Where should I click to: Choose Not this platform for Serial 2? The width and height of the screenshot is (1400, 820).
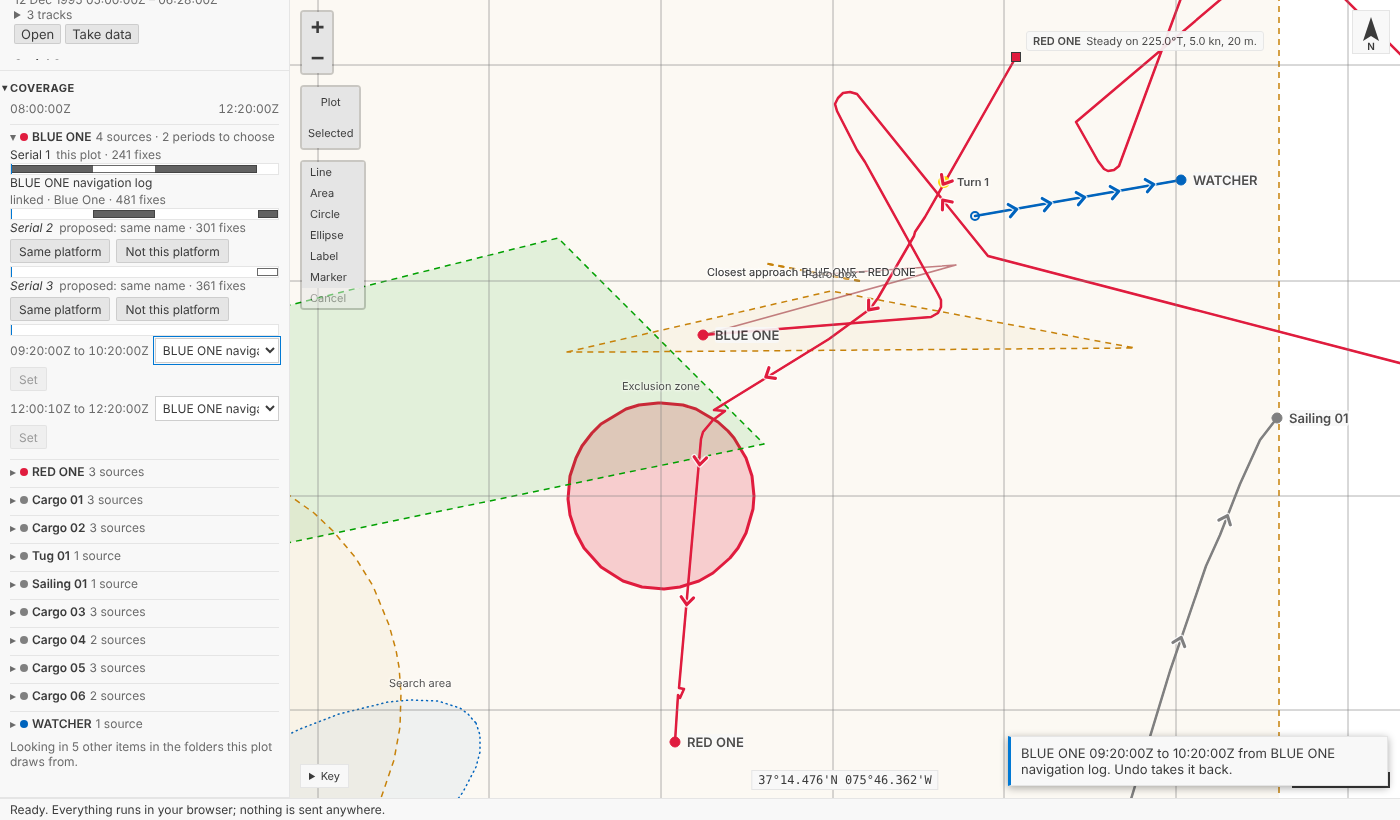pyautogui.click(x=172, y=251)
